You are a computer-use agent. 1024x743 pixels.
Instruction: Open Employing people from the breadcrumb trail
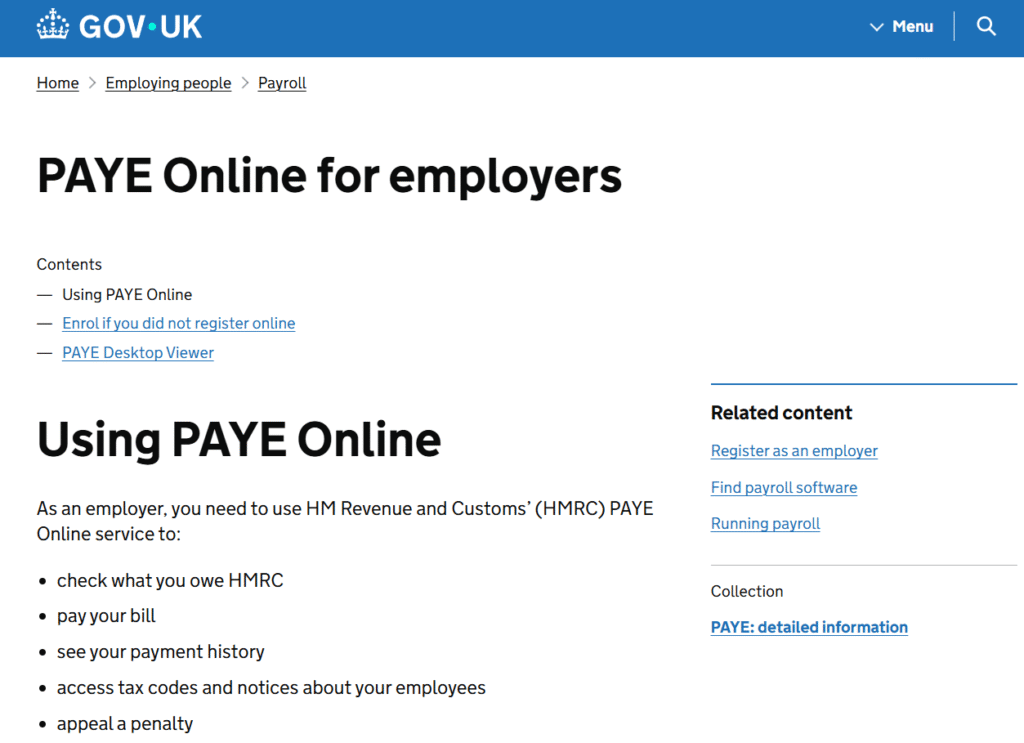point(167,83)
